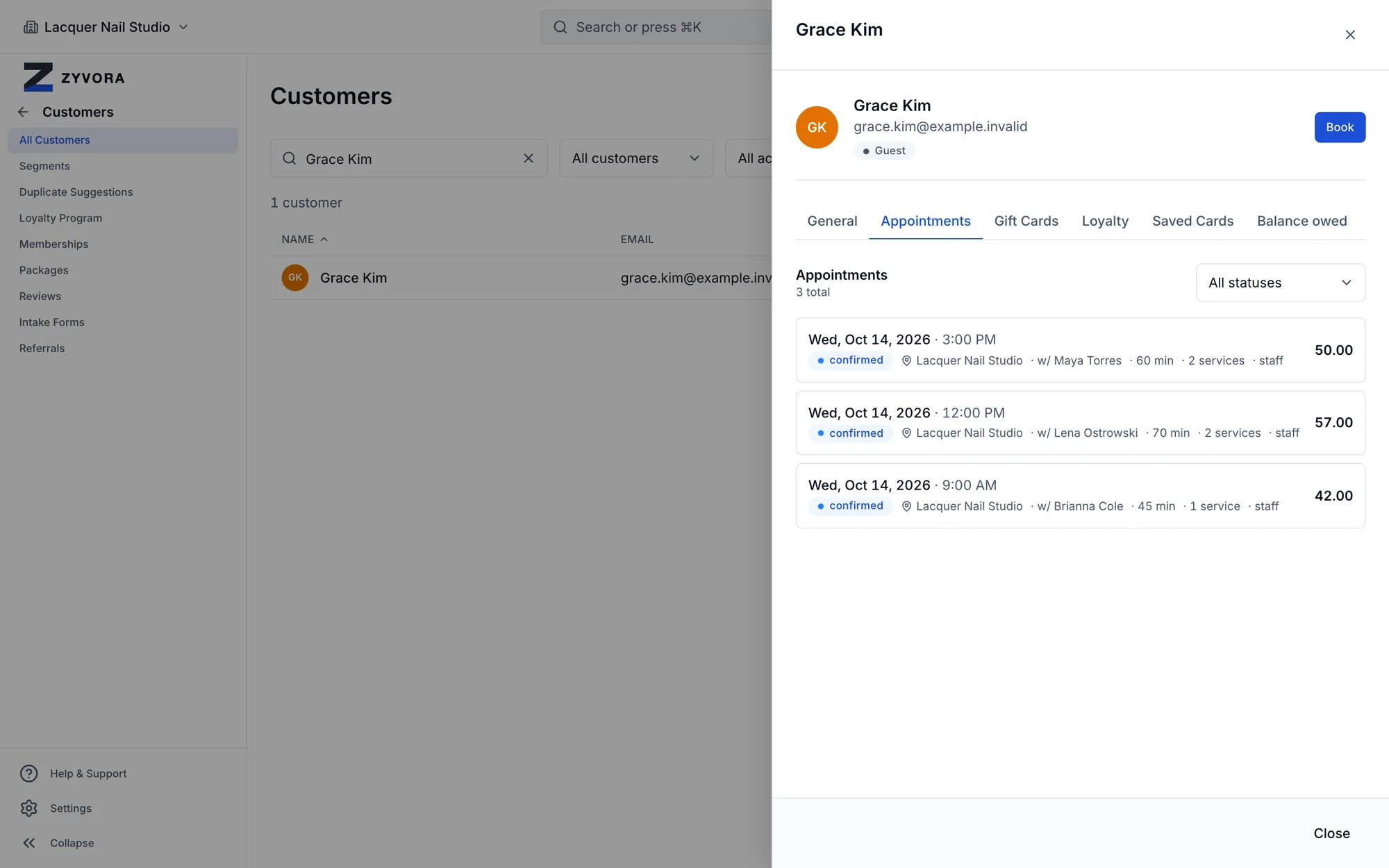Open the Balance owed tab
Viewport: 1389px width, 868px height.
tap(1301, 221)
